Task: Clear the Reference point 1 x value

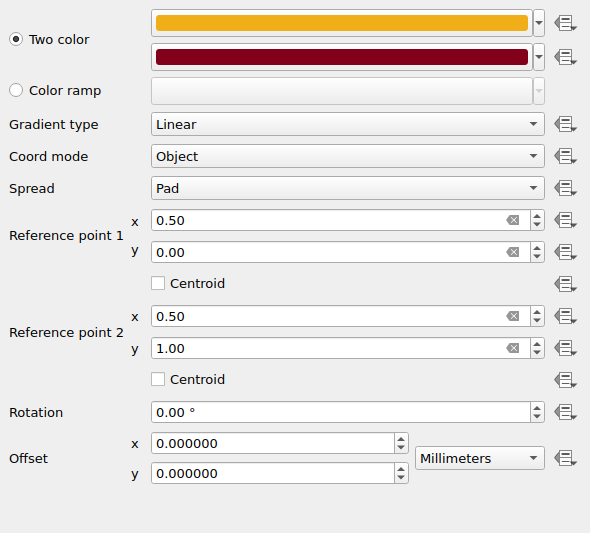Action: [x=513, y=220]
